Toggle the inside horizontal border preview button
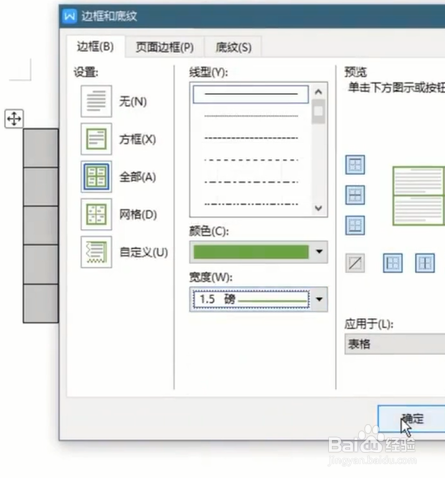This screenshot has width=445, height=478. [355, 195]
